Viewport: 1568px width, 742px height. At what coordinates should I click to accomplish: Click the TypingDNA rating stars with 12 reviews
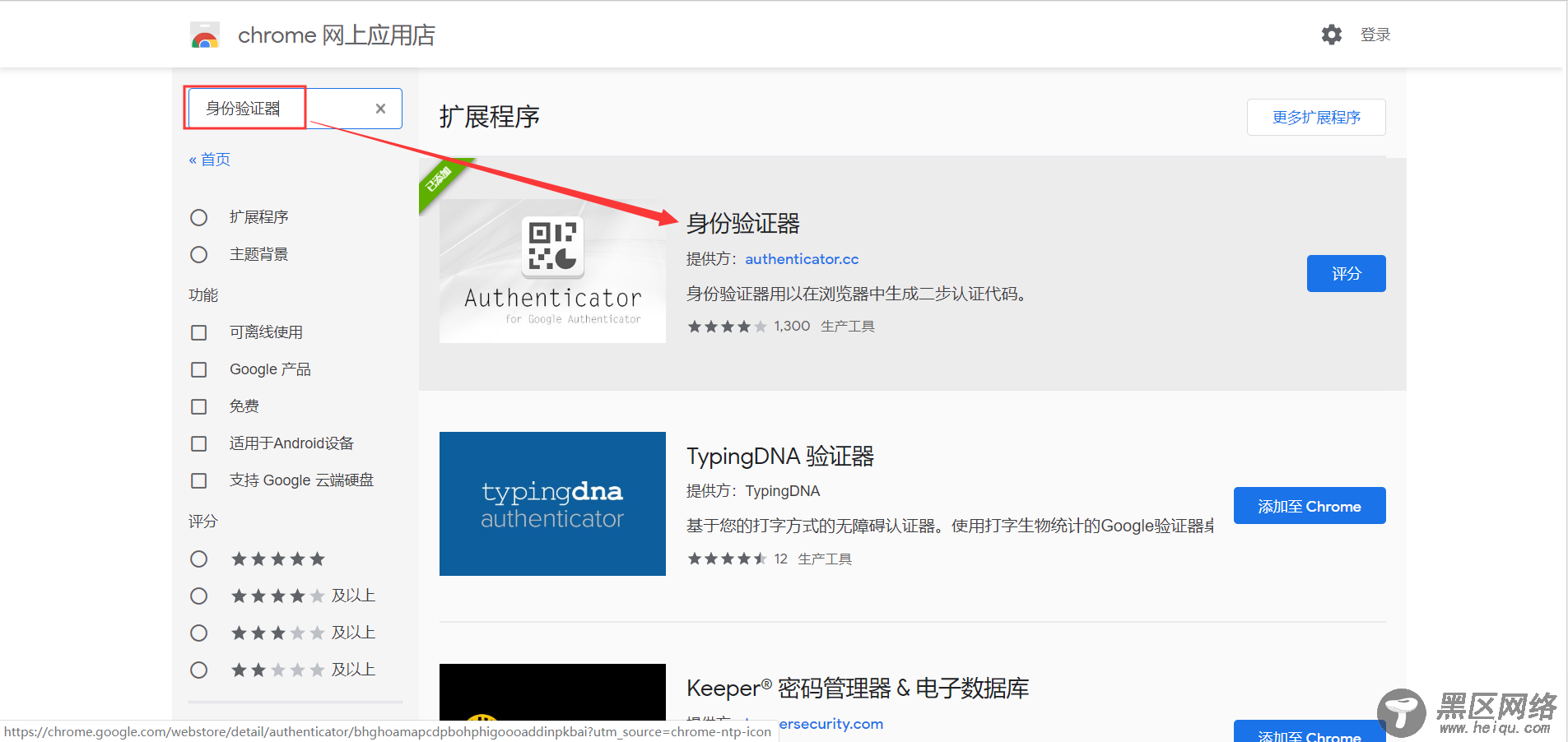pos(727,559)
